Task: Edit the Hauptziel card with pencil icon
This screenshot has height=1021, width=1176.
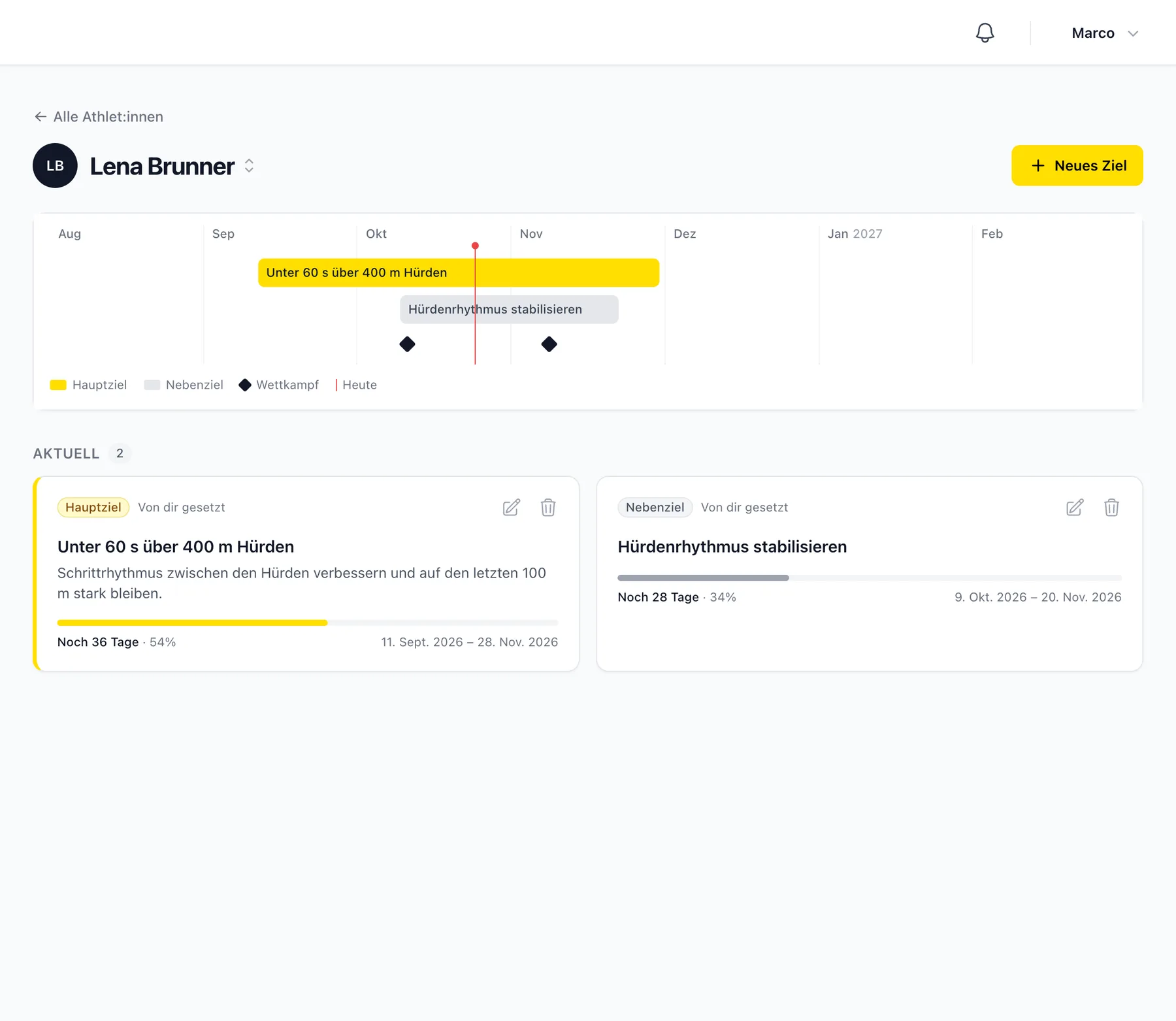Action: 512,508
